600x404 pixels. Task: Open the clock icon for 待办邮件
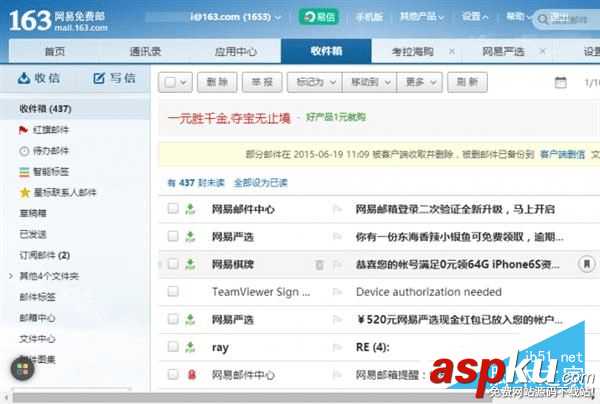(24, 151)
